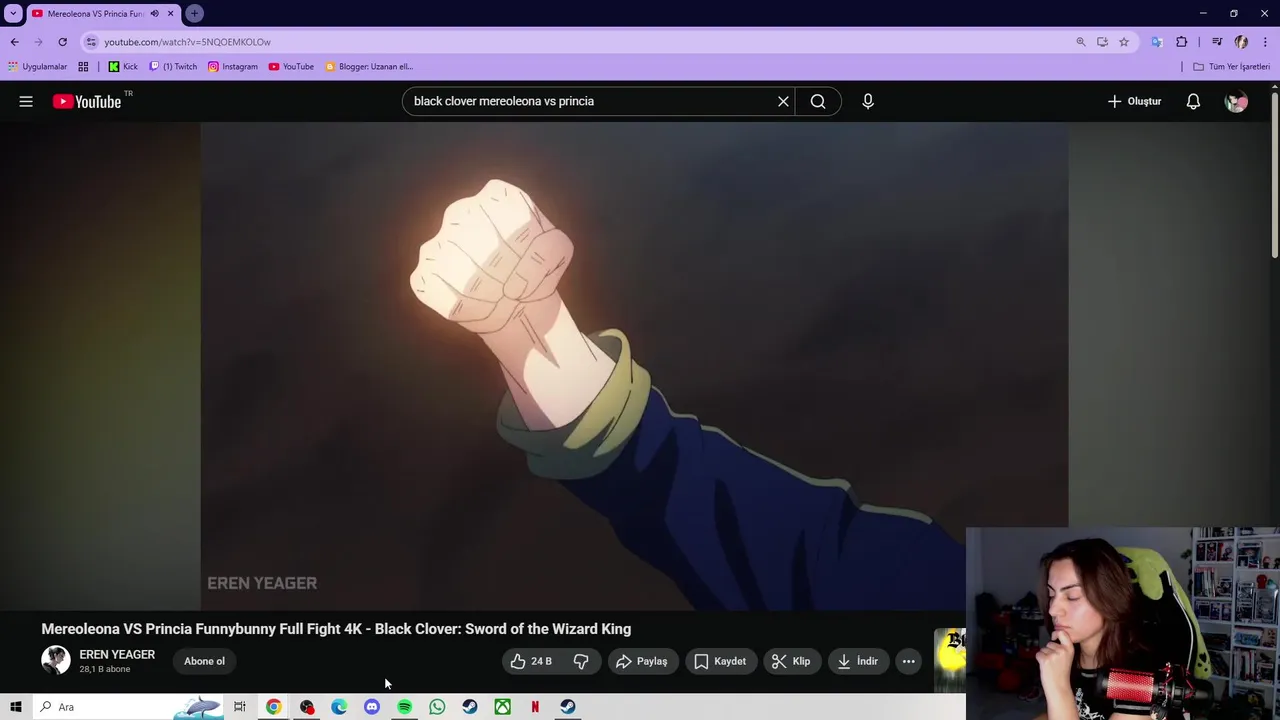Select the Mereoleona VS Princia tab
This screenshot has height=720, width=1280.
pyautogui.click(x=95, y=14)
